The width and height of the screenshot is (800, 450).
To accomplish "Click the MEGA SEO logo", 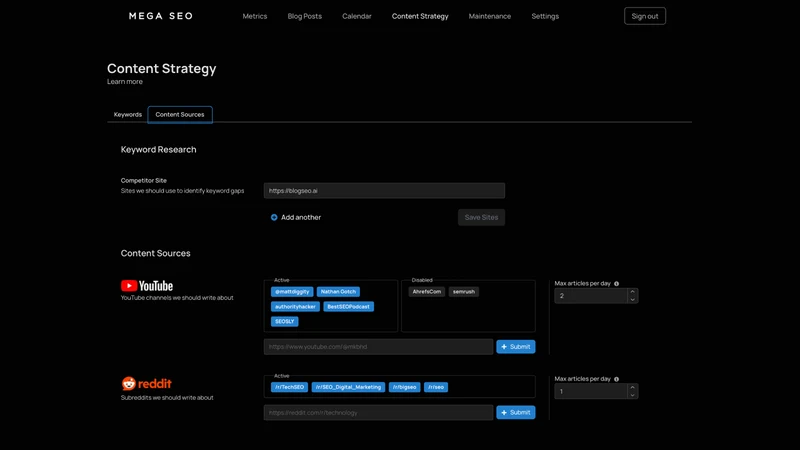I will tap(160, 16).
